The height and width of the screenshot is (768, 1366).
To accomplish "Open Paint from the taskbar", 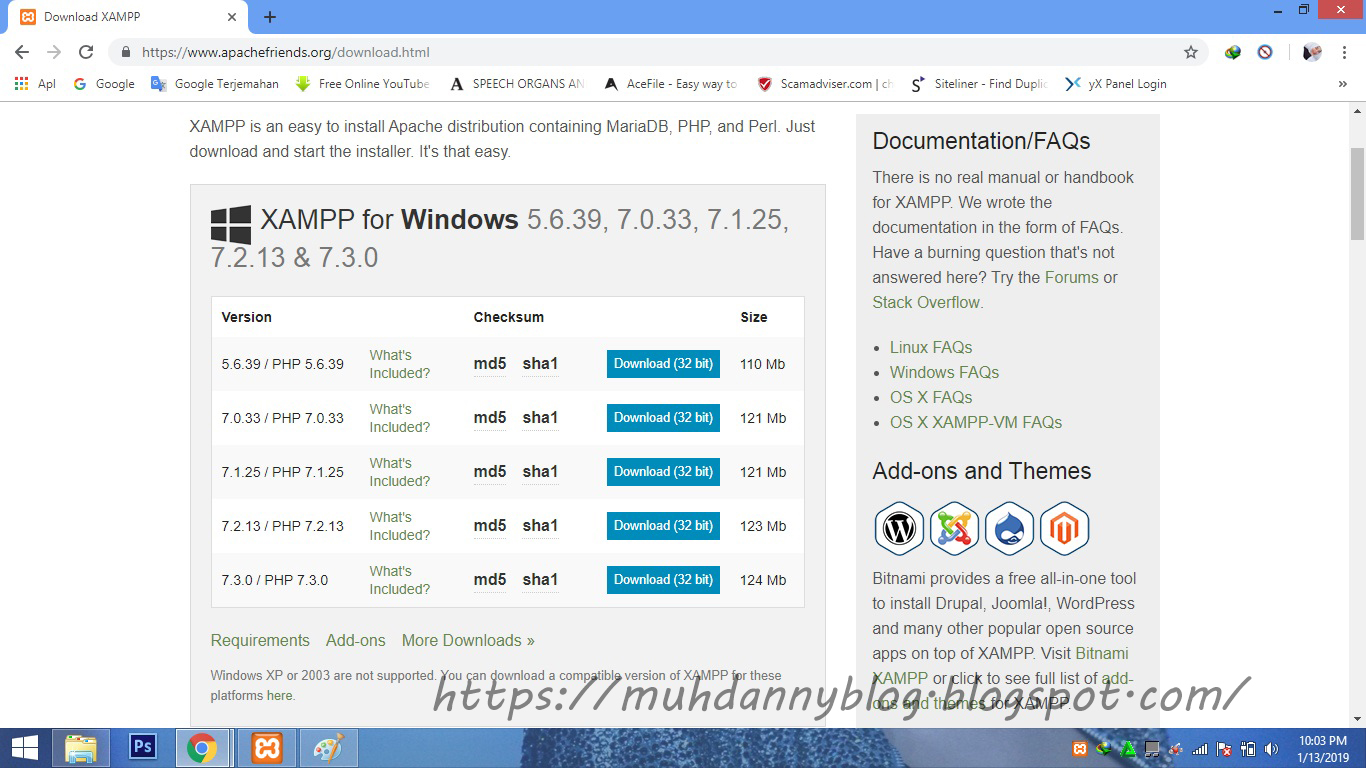I will point(328,748).
